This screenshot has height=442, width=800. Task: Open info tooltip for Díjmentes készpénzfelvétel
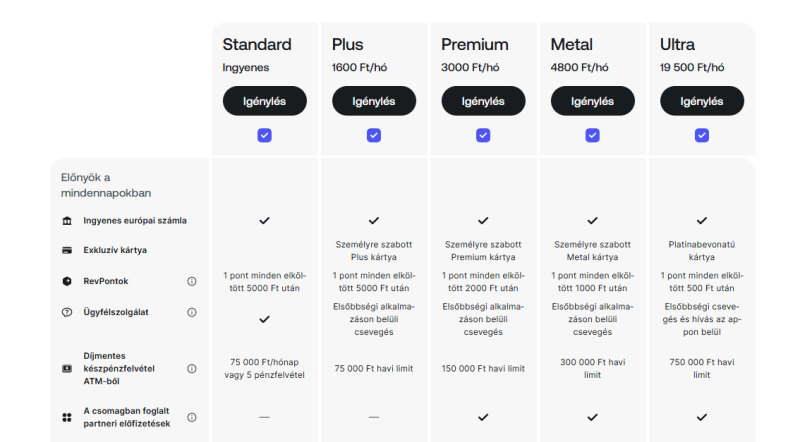click(x=192, y=368)
